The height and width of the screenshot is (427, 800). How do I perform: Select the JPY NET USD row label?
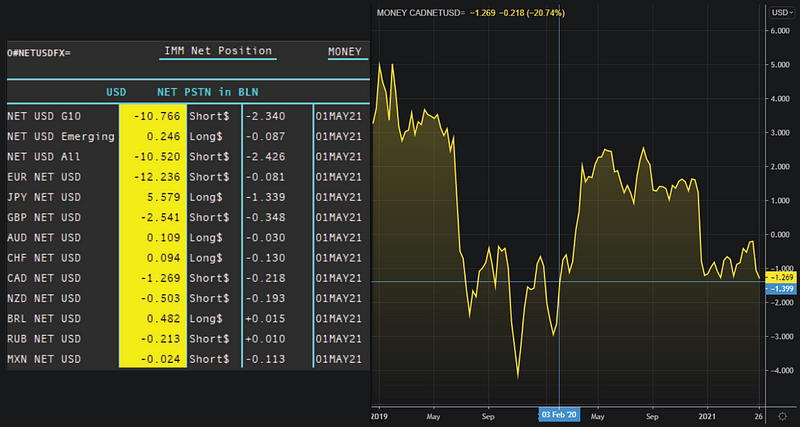point(44,197)
